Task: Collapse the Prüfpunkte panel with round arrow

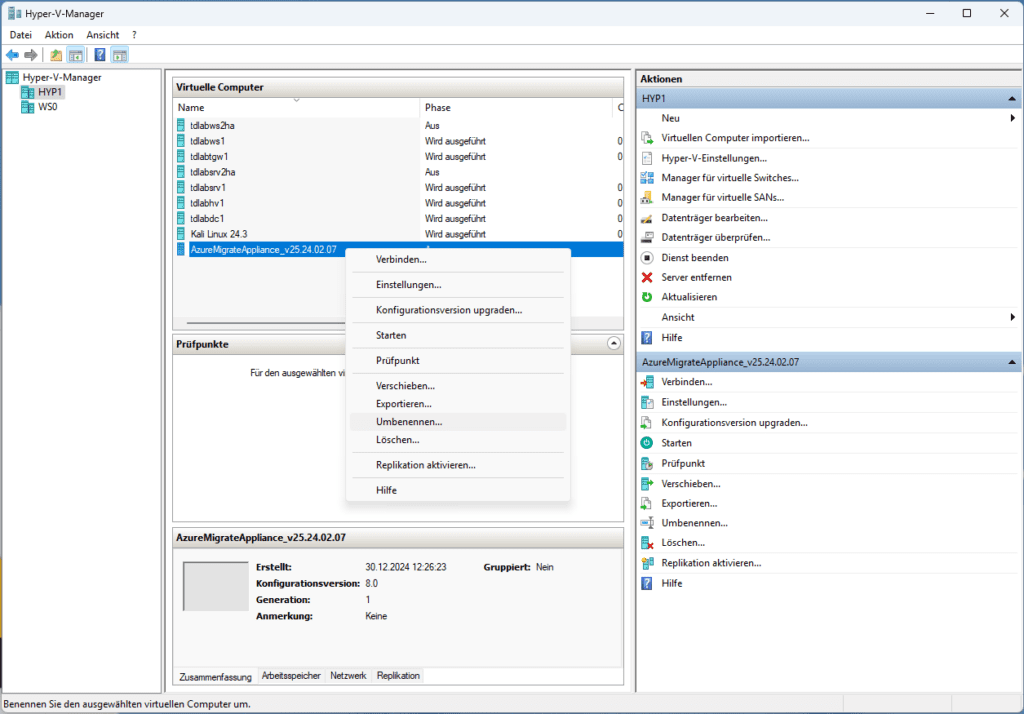Action: click(x=613, y=343)
